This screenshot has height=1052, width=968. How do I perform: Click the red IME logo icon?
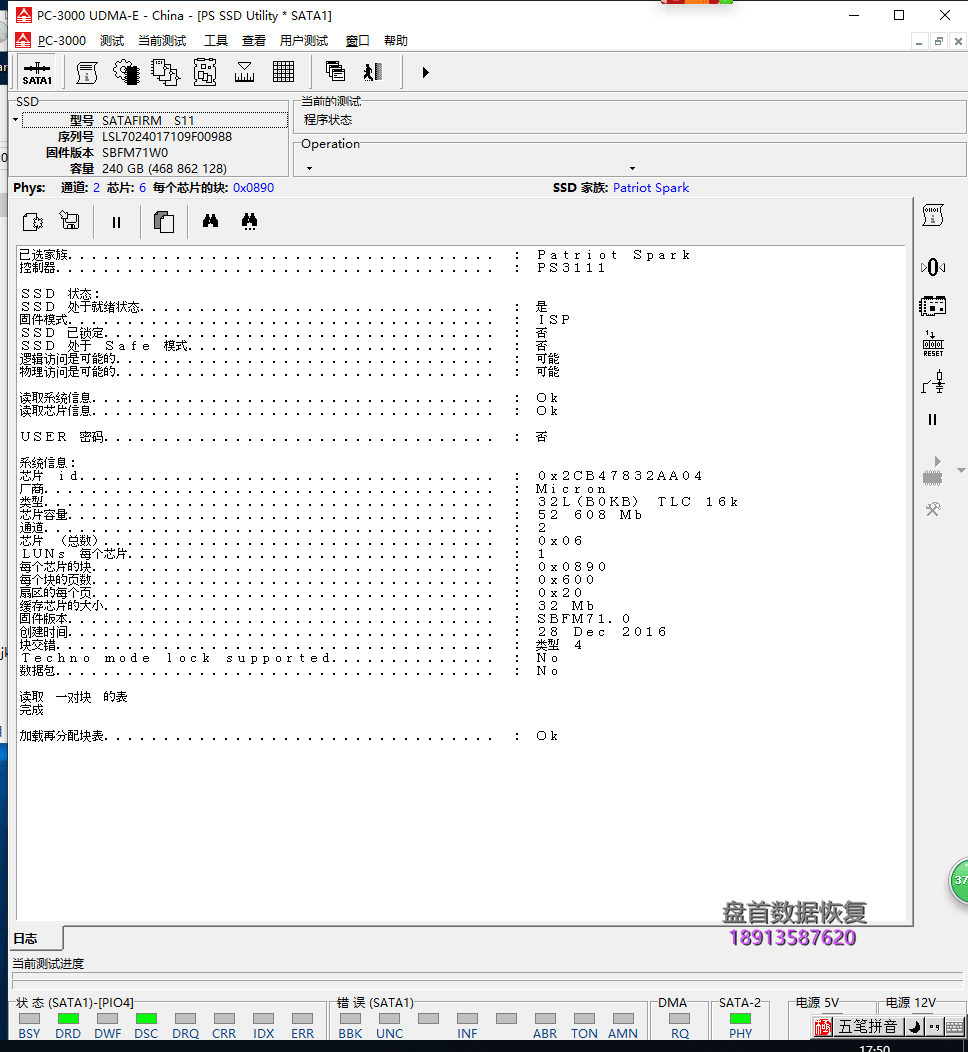[824, 1027]
